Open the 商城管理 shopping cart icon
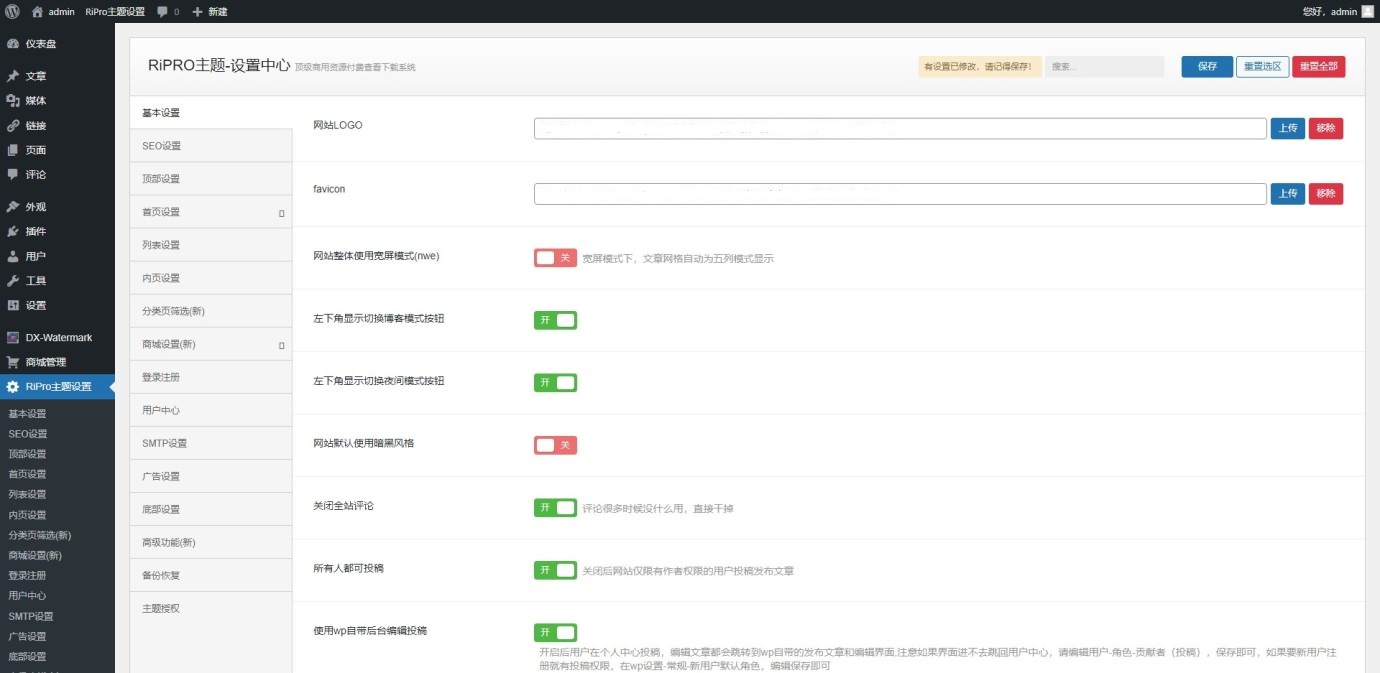This screenshot has height=673, width=1380. click(x=13, y=362)
